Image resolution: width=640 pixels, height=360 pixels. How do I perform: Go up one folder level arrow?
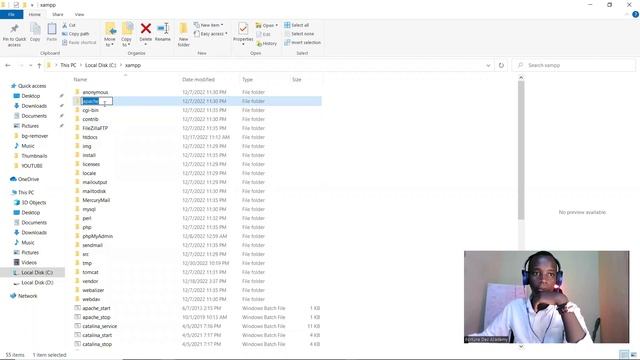(x=39, y=65)
